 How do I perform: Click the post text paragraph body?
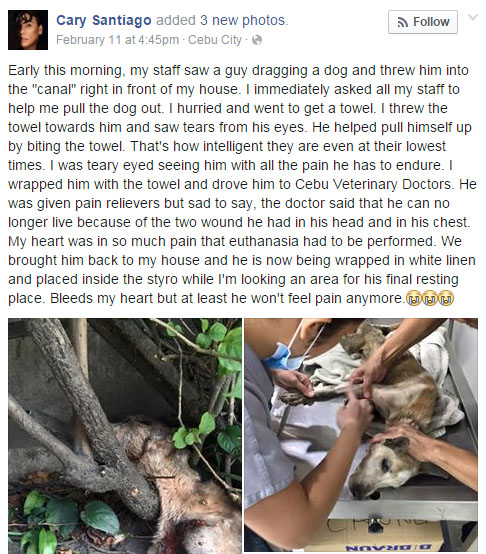pos(242,184)
